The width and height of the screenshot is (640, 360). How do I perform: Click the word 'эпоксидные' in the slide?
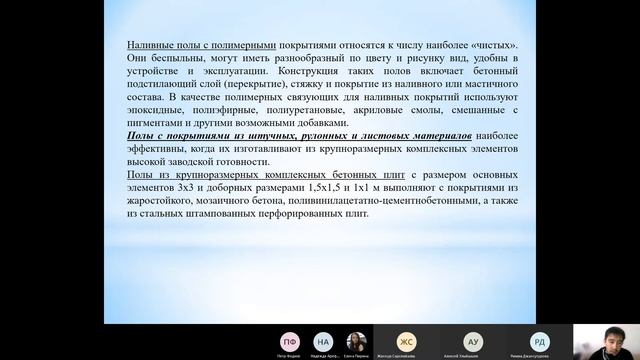[x=155, y=110]
